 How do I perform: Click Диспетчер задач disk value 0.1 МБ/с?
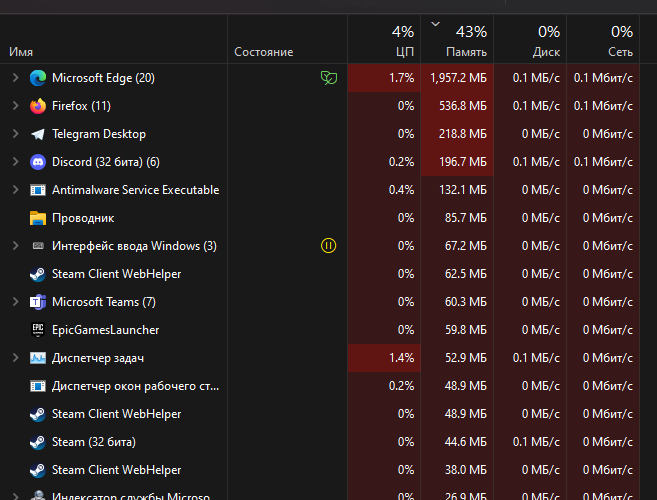click(536, 358)
